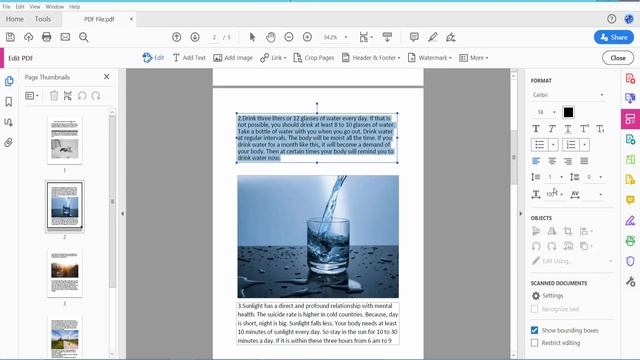Open the Bookmarks side panel
Screen dimensions: 640x360
click(9, 102)
